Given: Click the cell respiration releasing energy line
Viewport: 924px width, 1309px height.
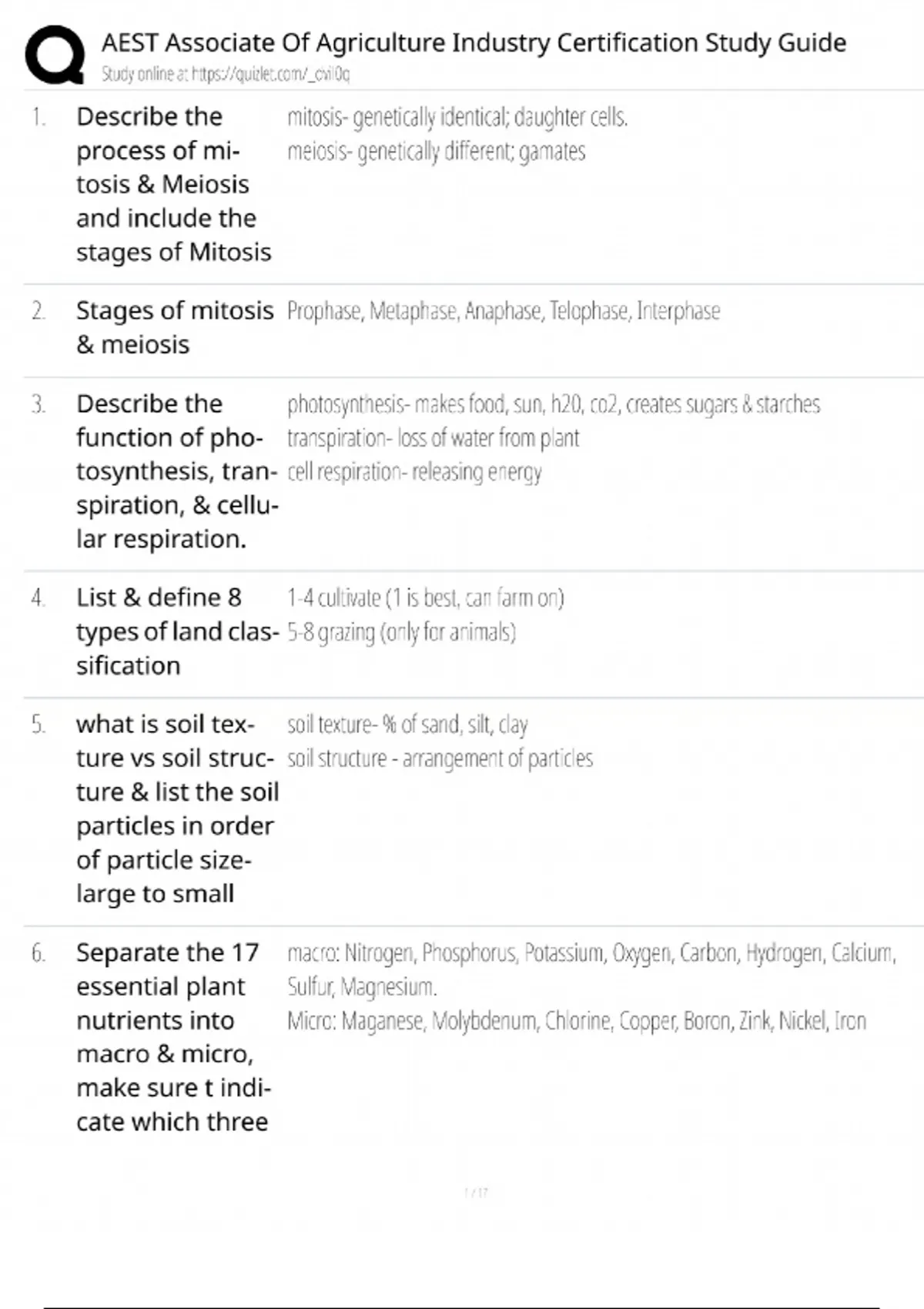Looking at the screenshot, I should [x=414, y=472].
